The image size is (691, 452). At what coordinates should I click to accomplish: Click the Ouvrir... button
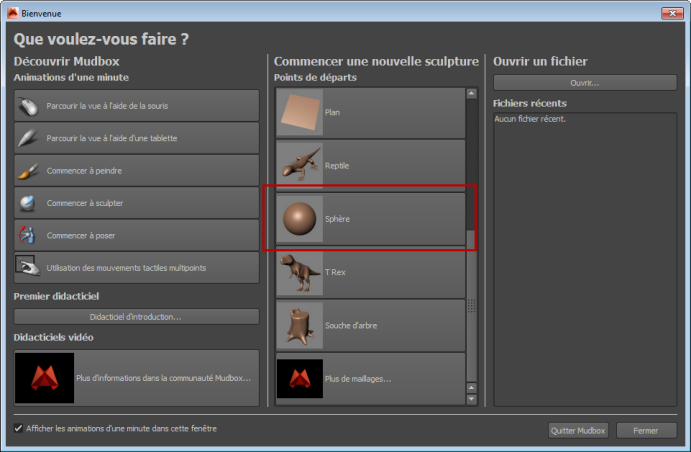585,83
